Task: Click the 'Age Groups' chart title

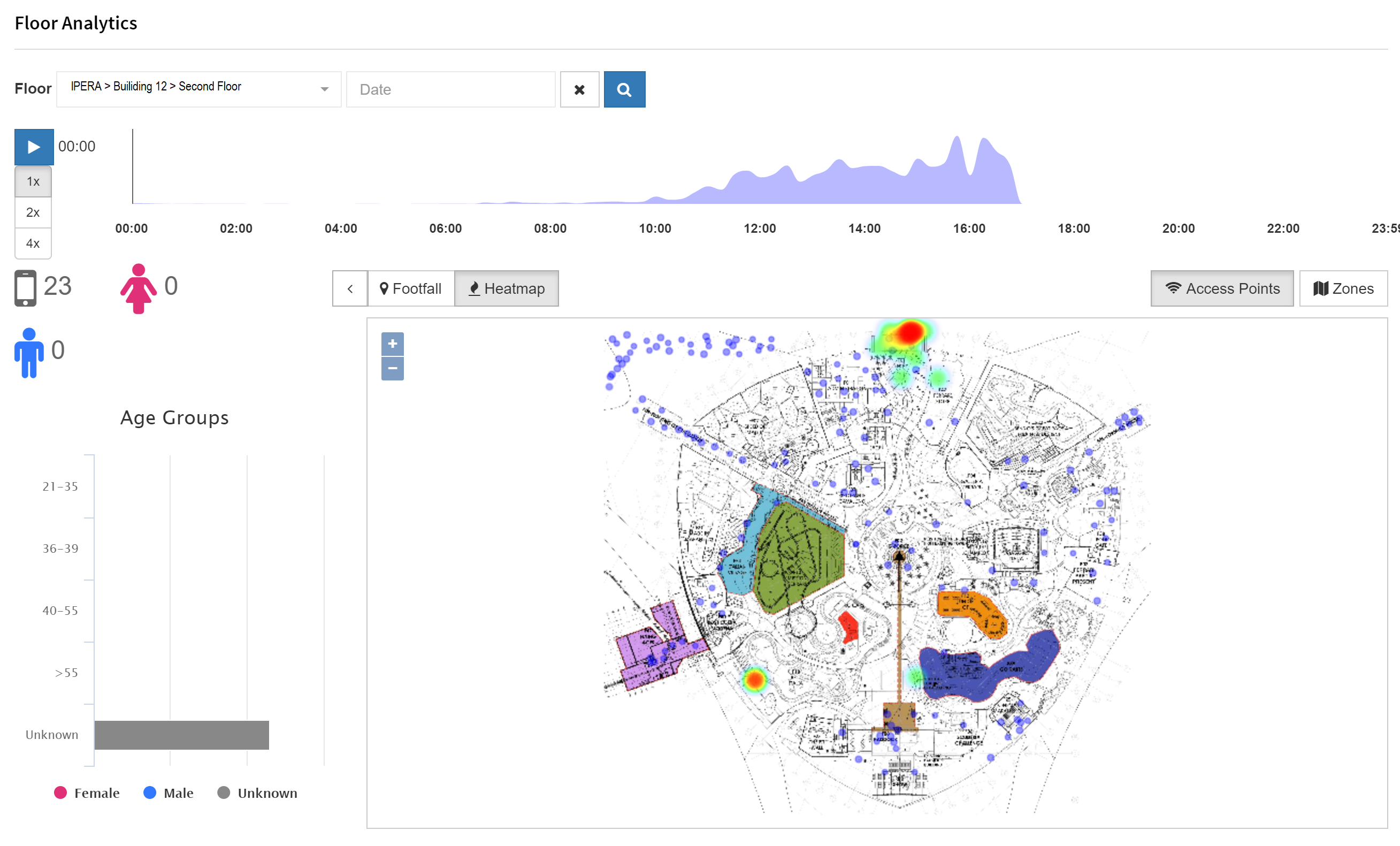Action: point(174,417)
